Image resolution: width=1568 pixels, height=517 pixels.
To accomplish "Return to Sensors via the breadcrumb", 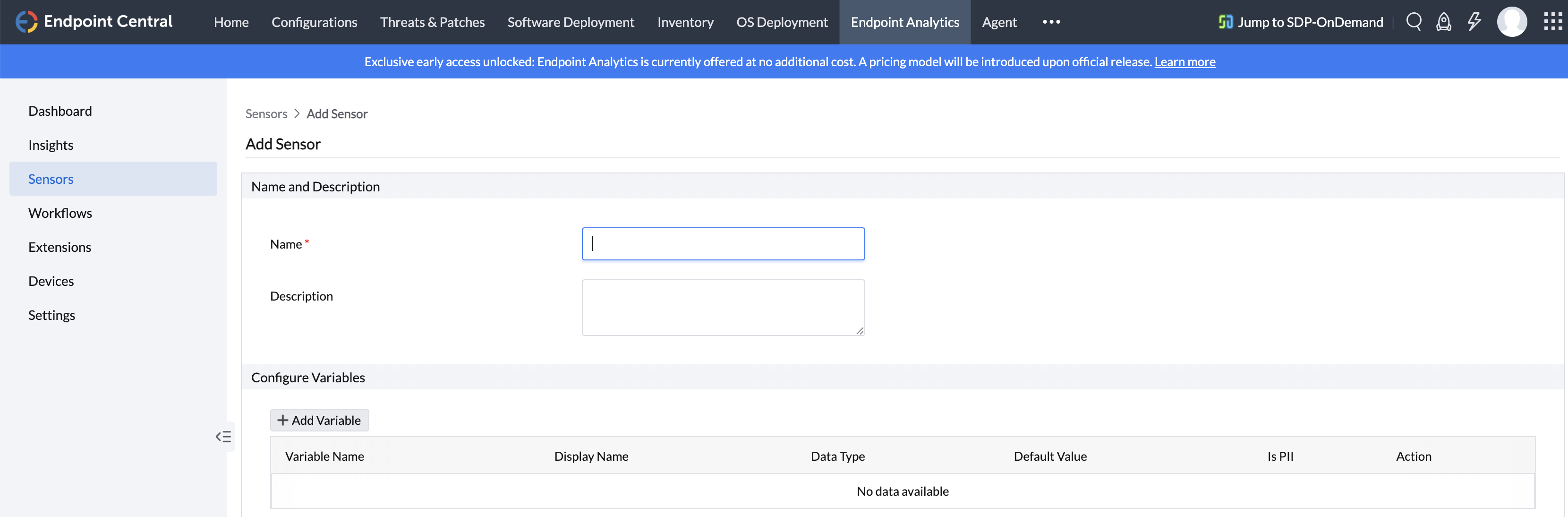I will point(266,113).
